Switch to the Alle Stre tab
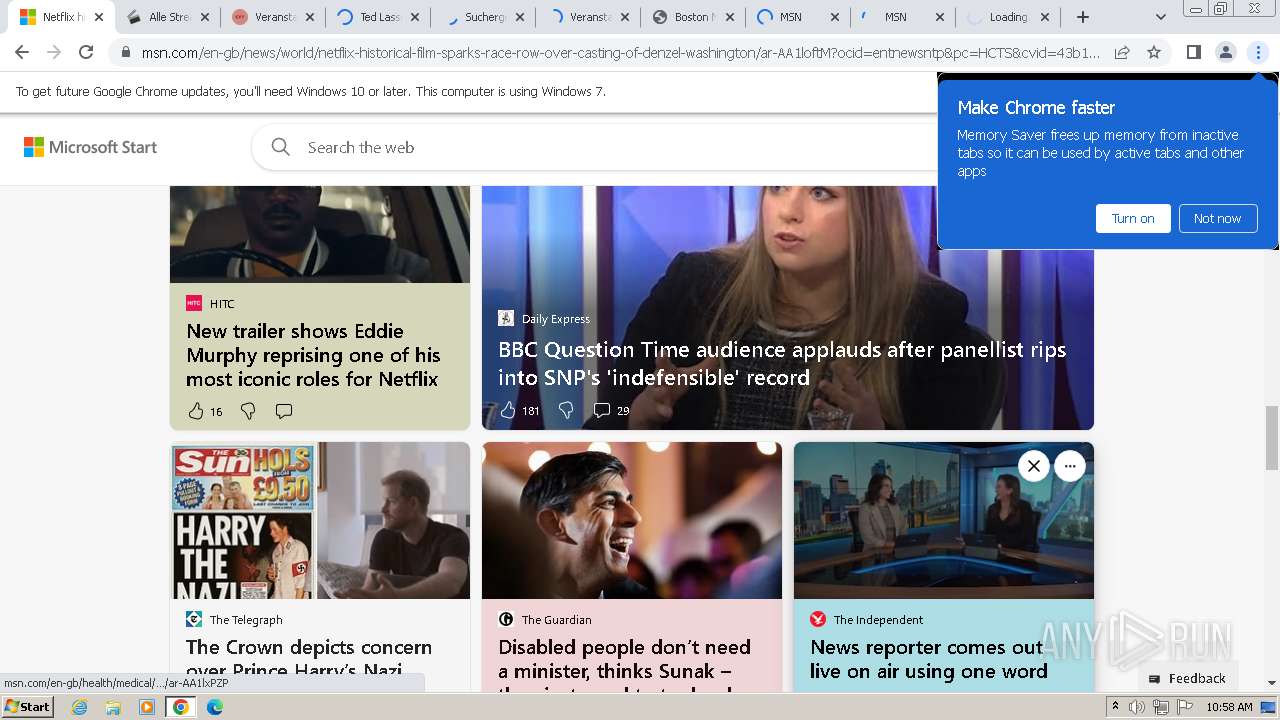Image resolution: width=1280 pixels, height=720 pixels. point(170,17)
